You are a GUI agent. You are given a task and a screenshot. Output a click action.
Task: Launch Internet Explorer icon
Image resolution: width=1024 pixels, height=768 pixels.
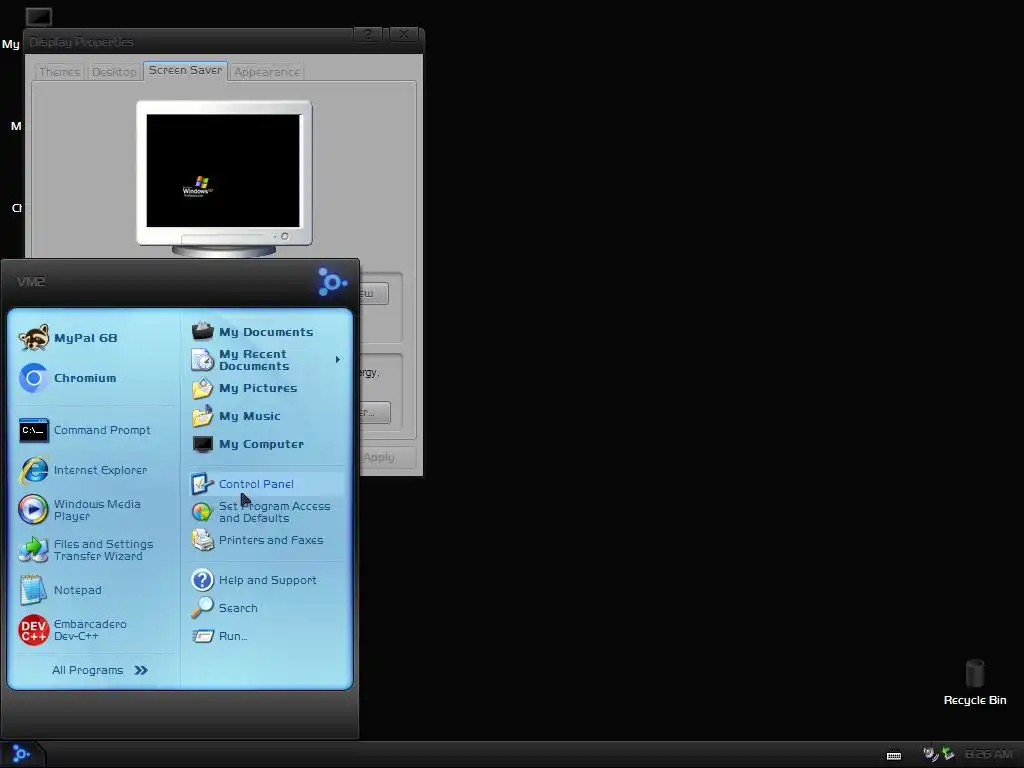pos(33,470)
